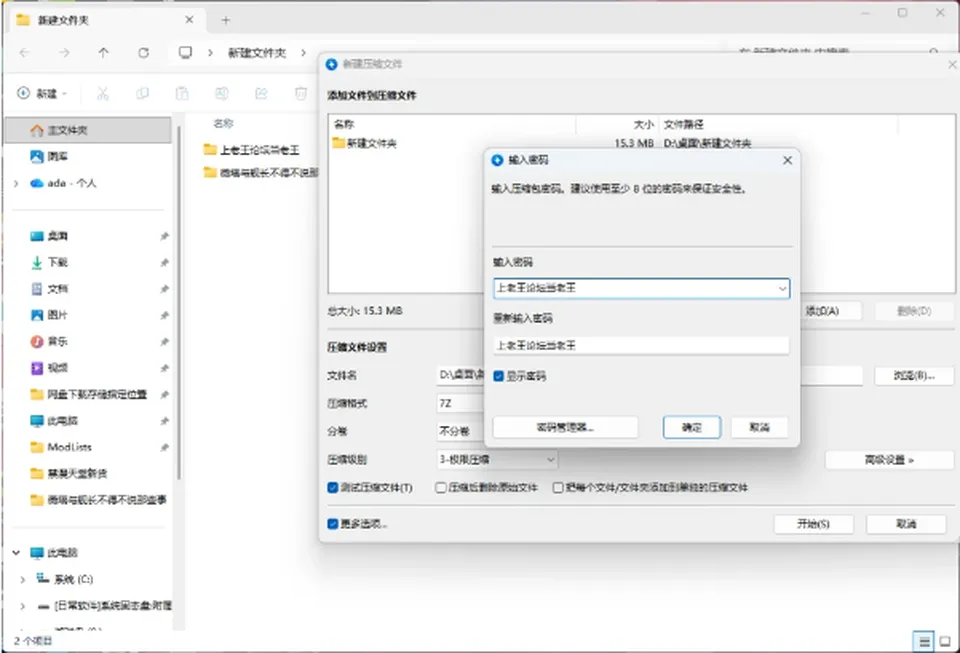The width and height of the screenshot is (960, 653).
Task: Go forward in File Explorer
Action: [x=64, y=53]
